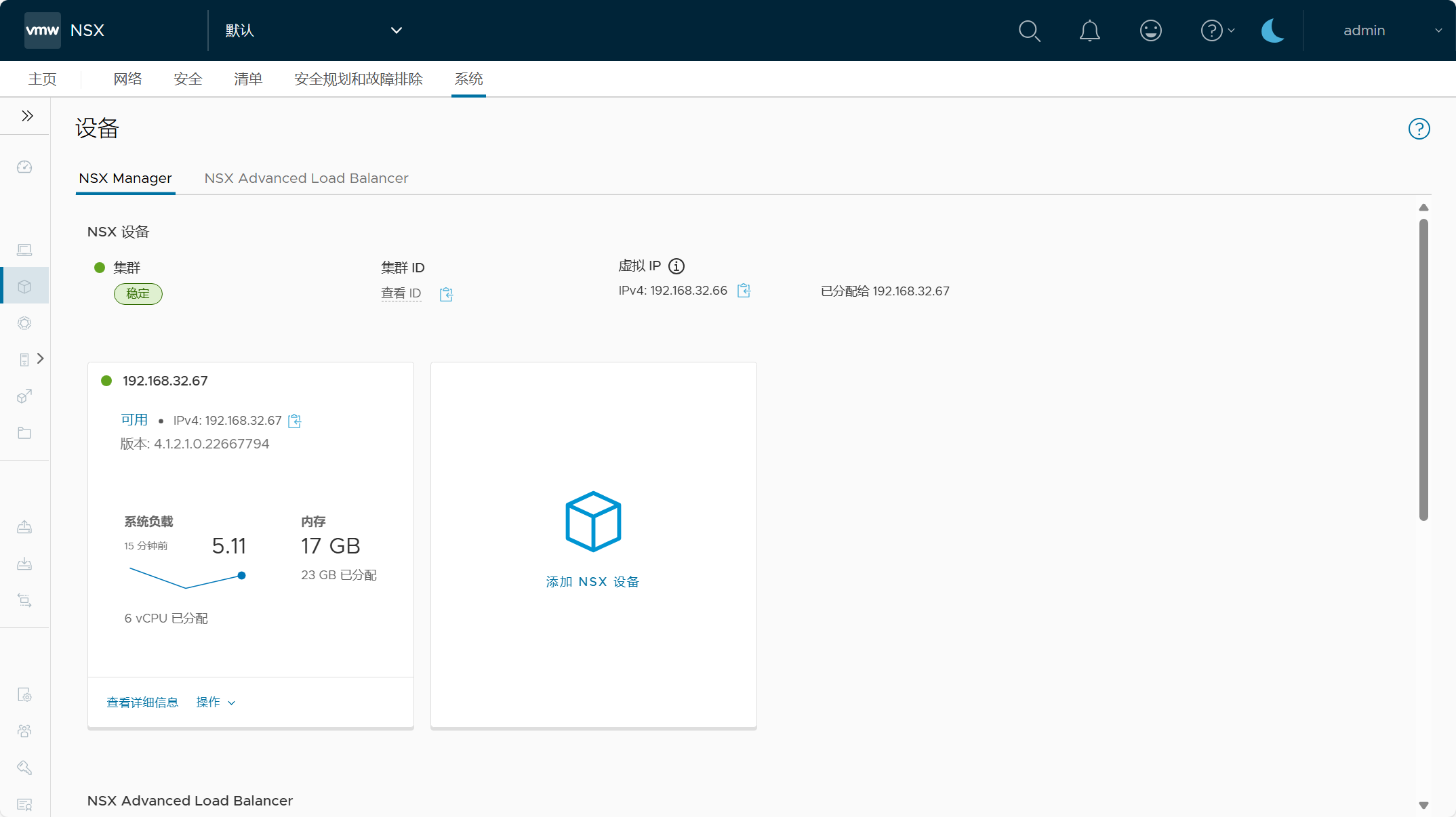The image size is (1456, 817).
Task: Click the upload drive icon in sidebar
Action: pyautogui.click(x=24, y=527)
